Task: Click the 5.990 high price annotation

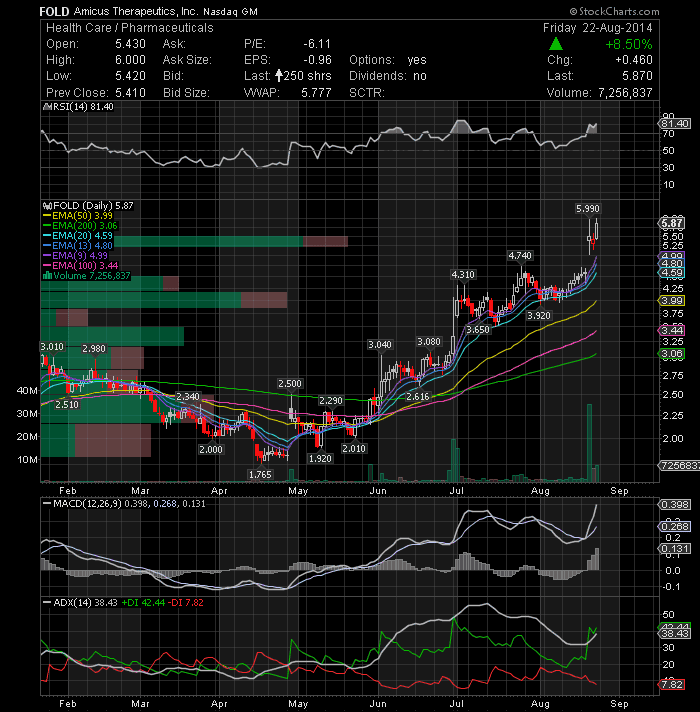Action: (587, 208)
